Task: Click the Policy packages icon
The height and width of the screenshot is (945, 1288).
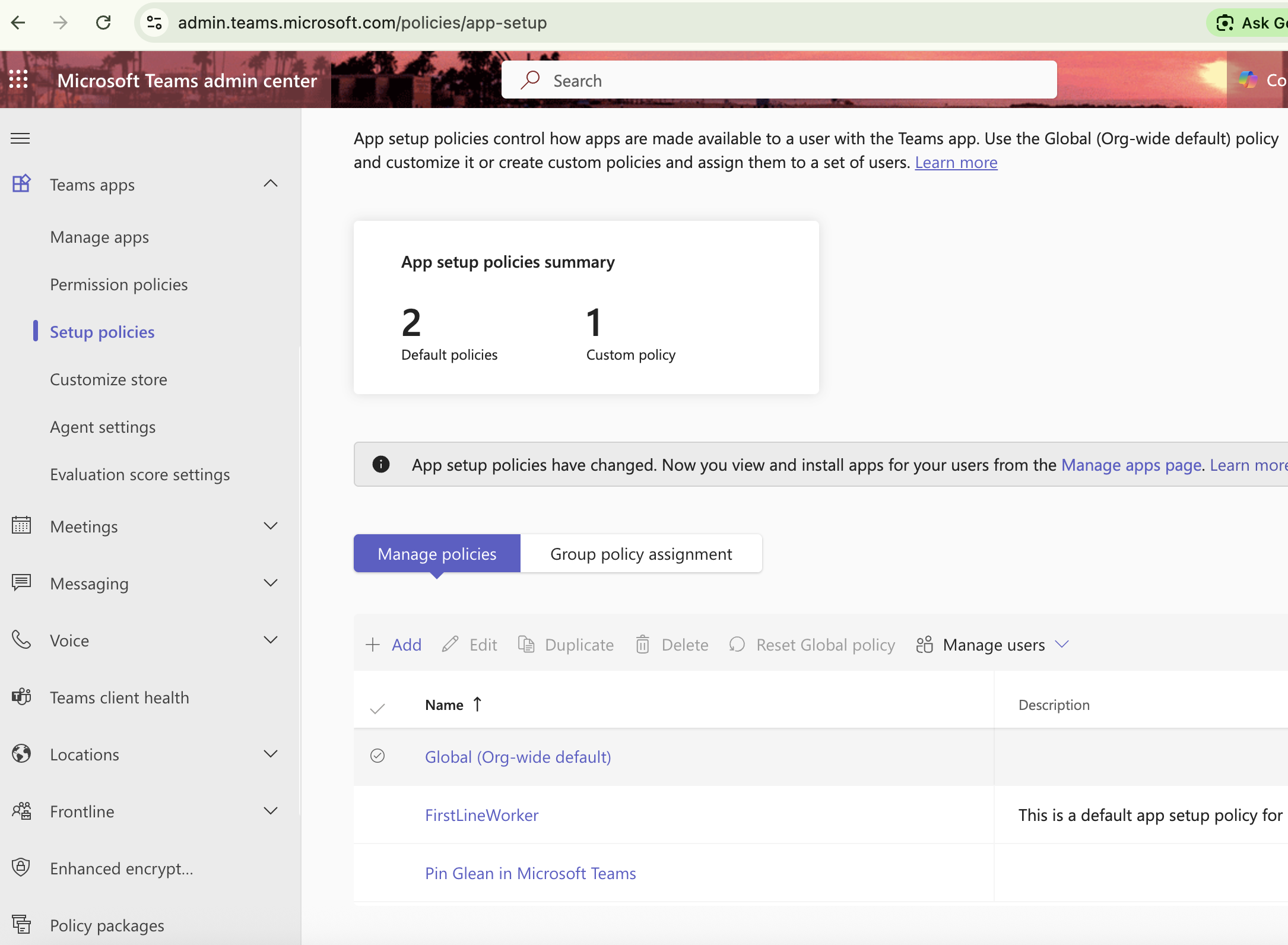Action: click(21, 924)
